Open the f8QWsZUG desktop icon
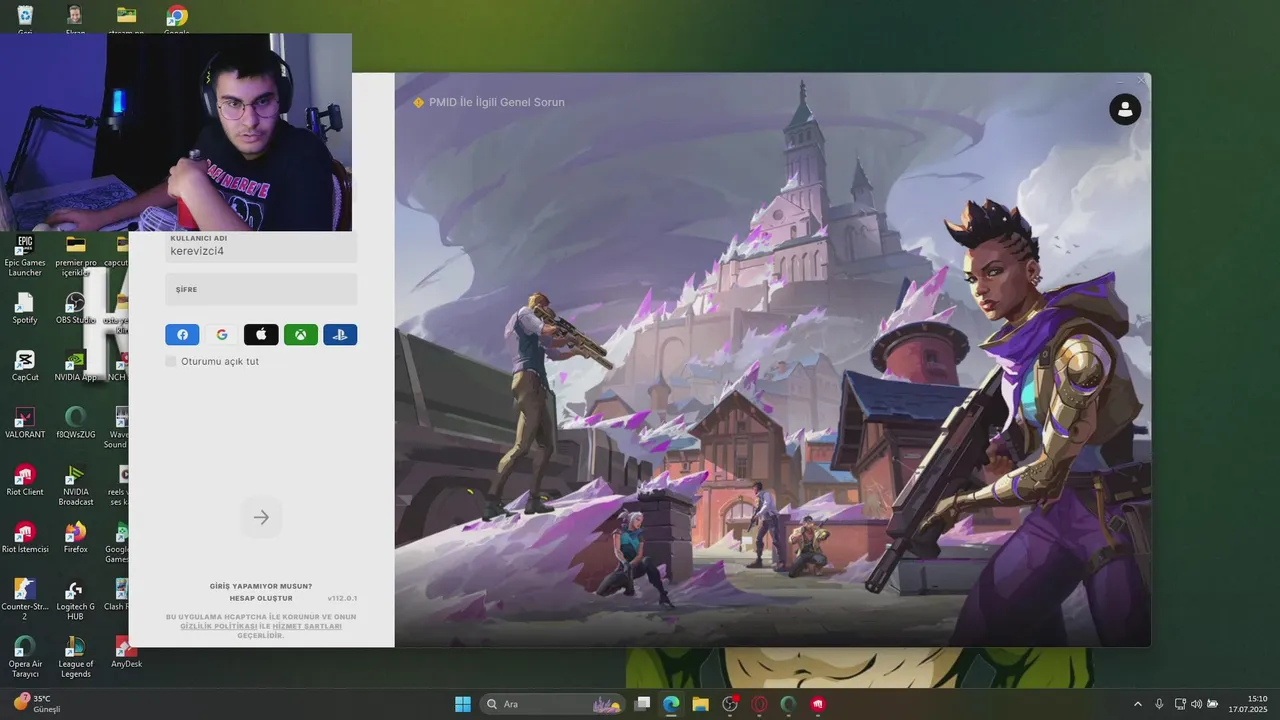The height and width of the screenshot is (720, 1280). [75, 423]
